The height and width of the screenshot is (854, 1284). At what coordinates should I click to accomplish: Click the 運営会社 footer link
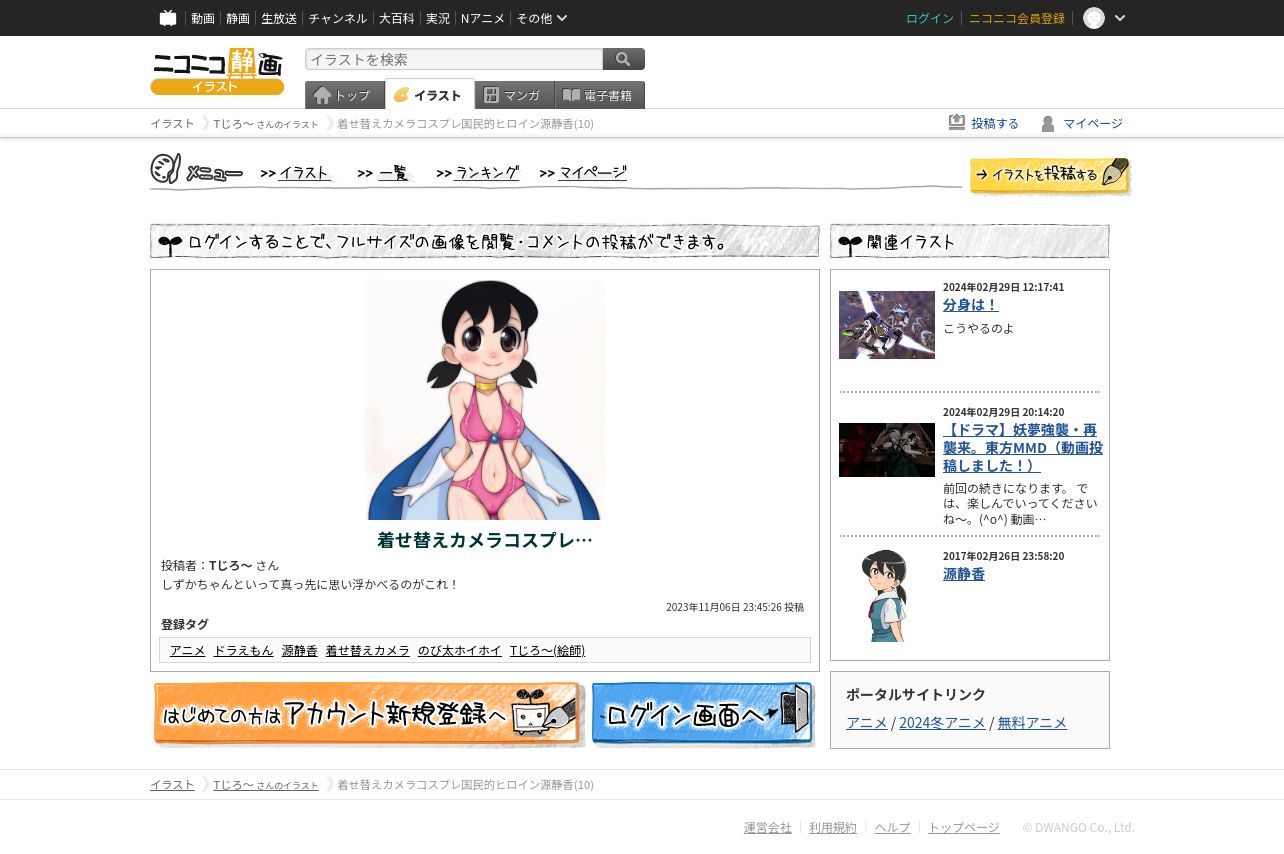click(x=768, y=828)
